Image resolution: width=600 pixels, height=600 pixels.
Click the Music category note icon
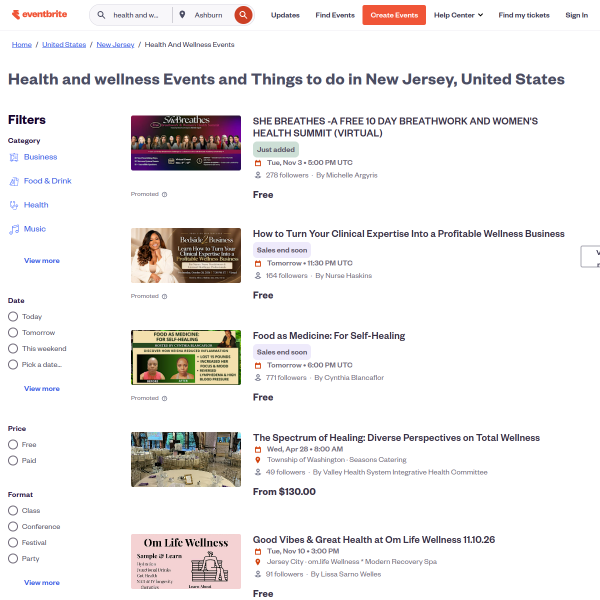[x=14, y=229]
